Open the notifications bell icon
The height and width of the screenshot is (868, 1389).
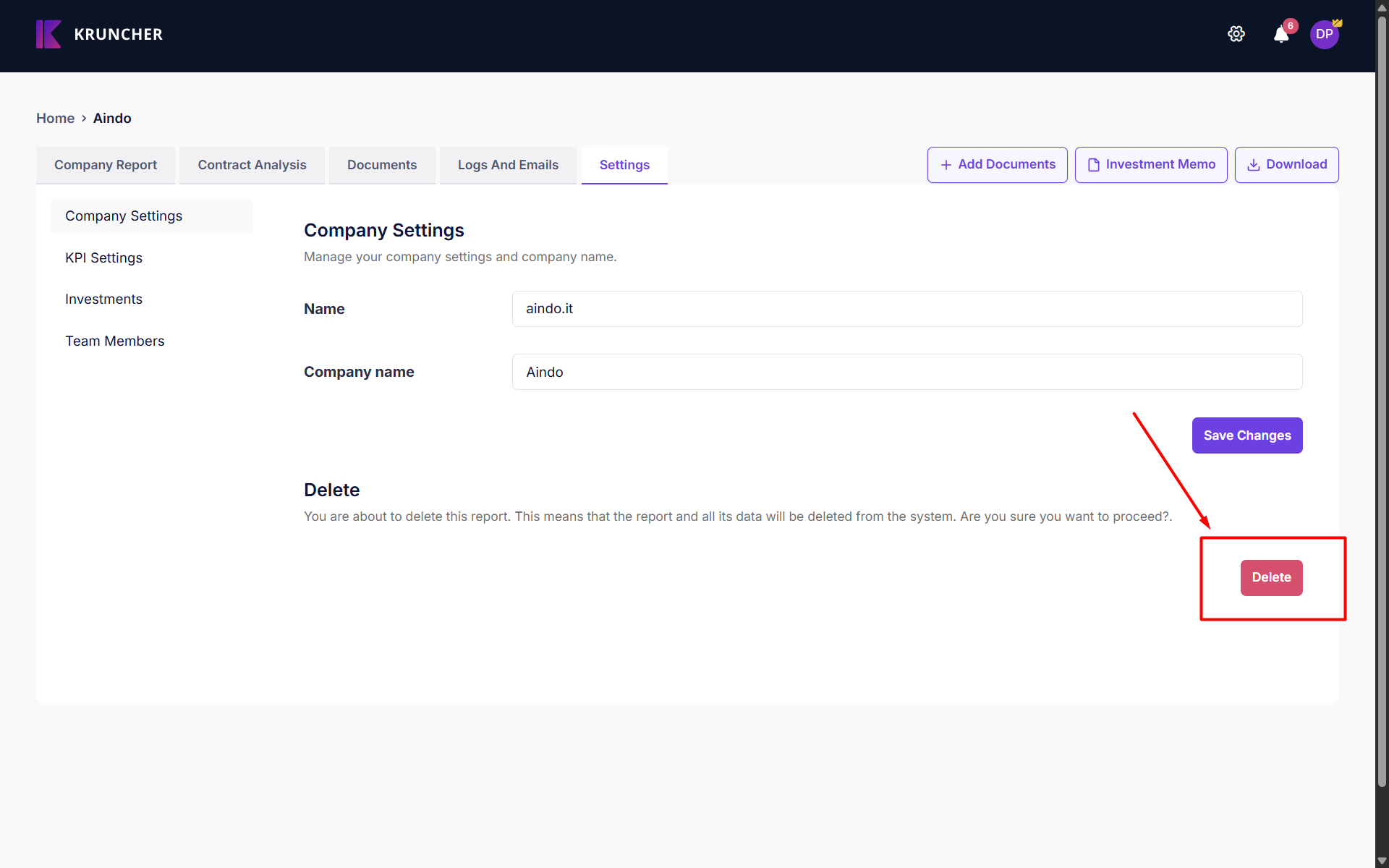coord(1281,34)
